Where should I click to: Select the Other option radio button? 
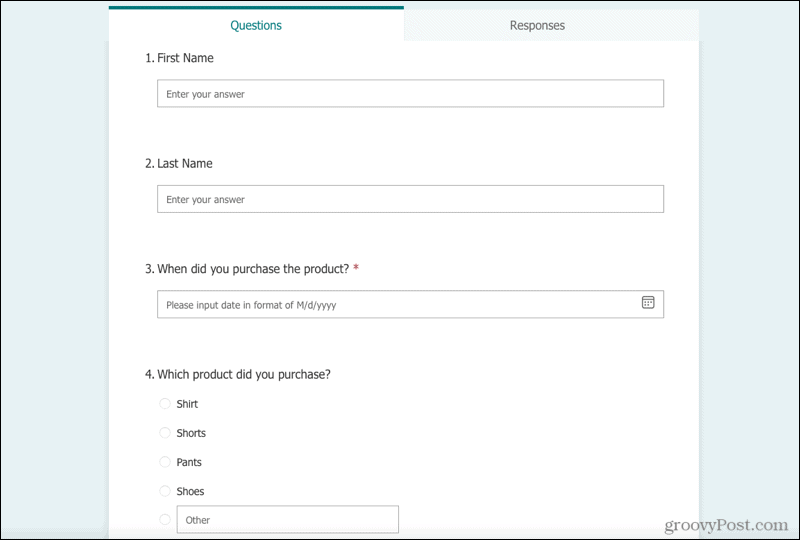165,520
